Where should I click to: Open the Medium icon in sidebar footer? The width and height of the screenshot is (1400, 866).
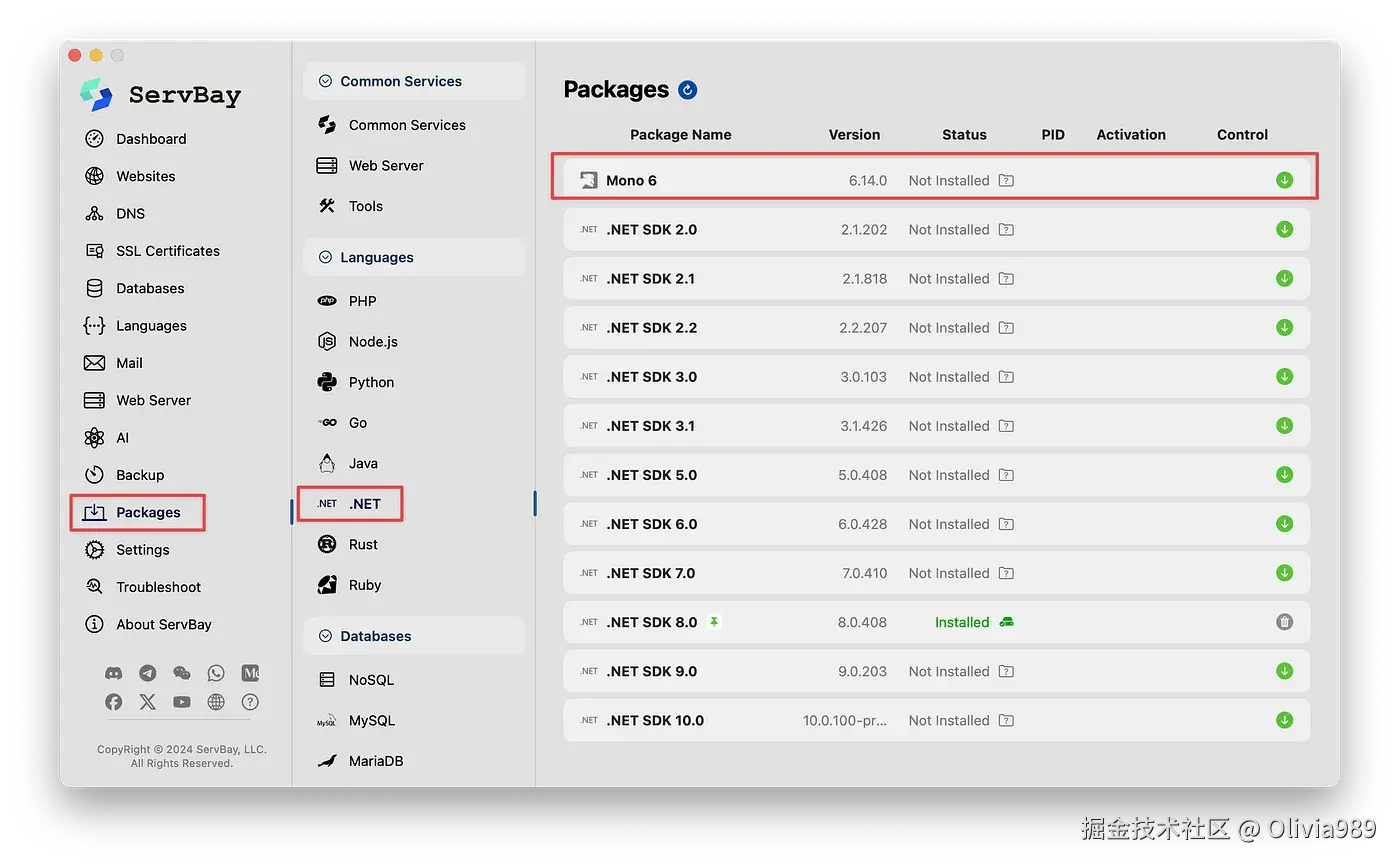pyautogui.click(x=250, y=673)
